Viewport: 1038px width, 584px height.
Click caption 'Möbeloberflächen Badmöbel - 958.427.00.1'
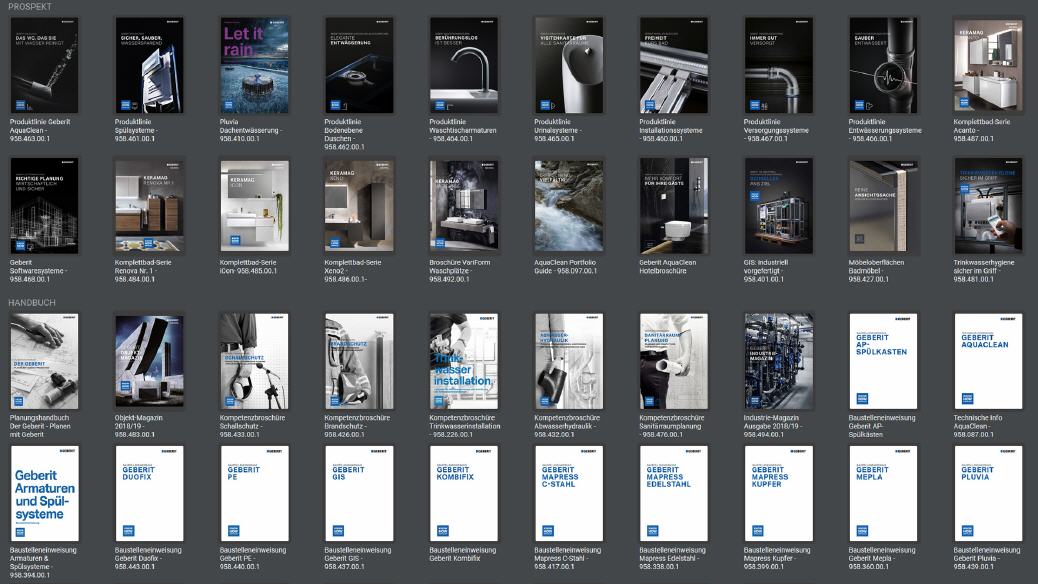pos(876,271)
